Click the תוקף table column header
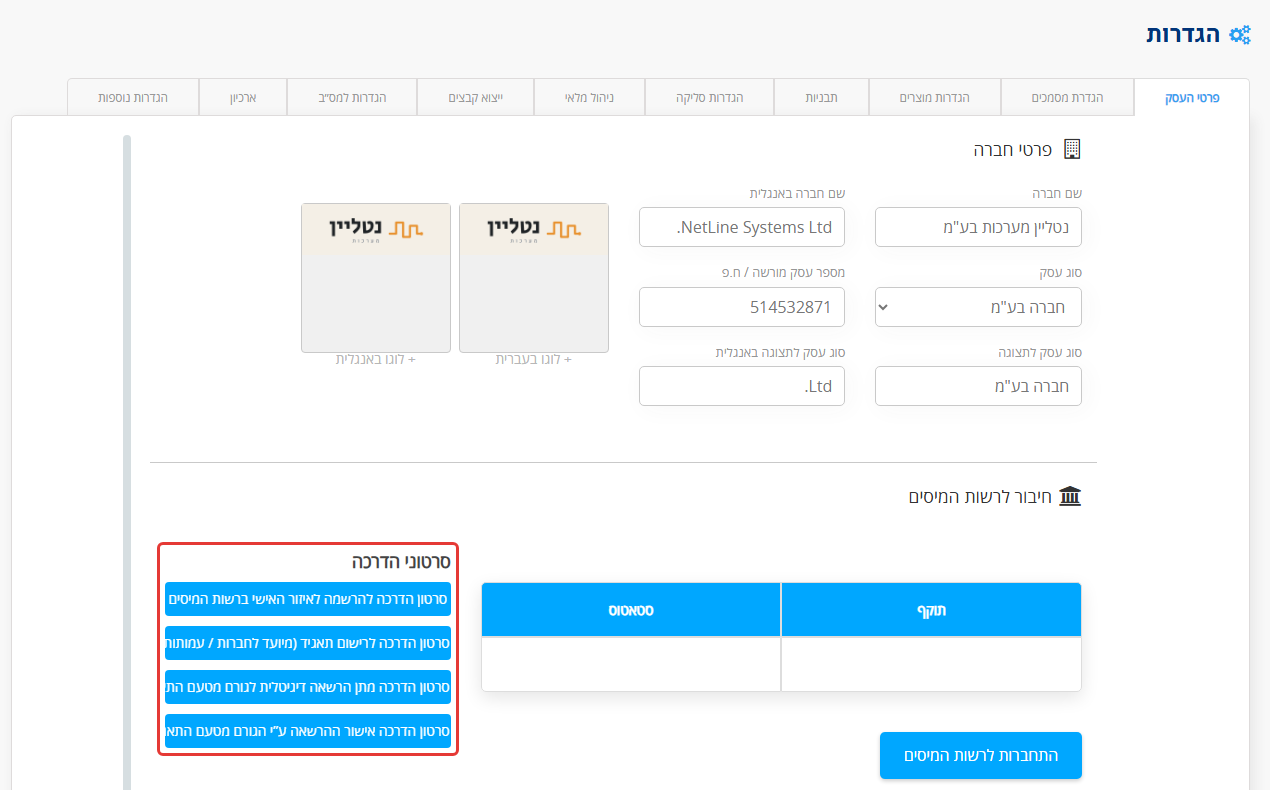 coord(931,610)
